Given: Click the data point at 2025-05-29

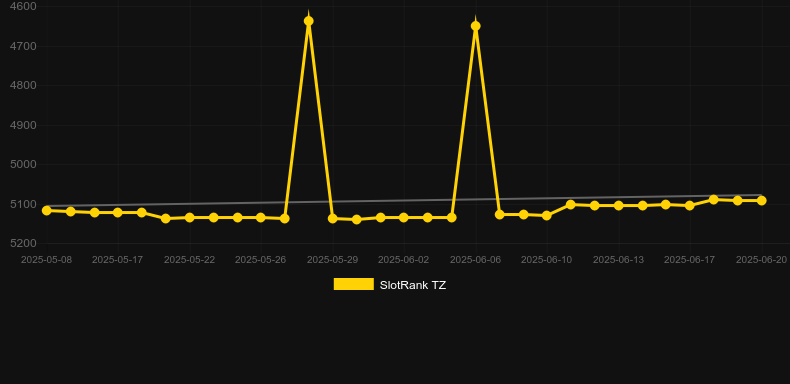Looking at the screenshot, I should (x=333, y=218).
